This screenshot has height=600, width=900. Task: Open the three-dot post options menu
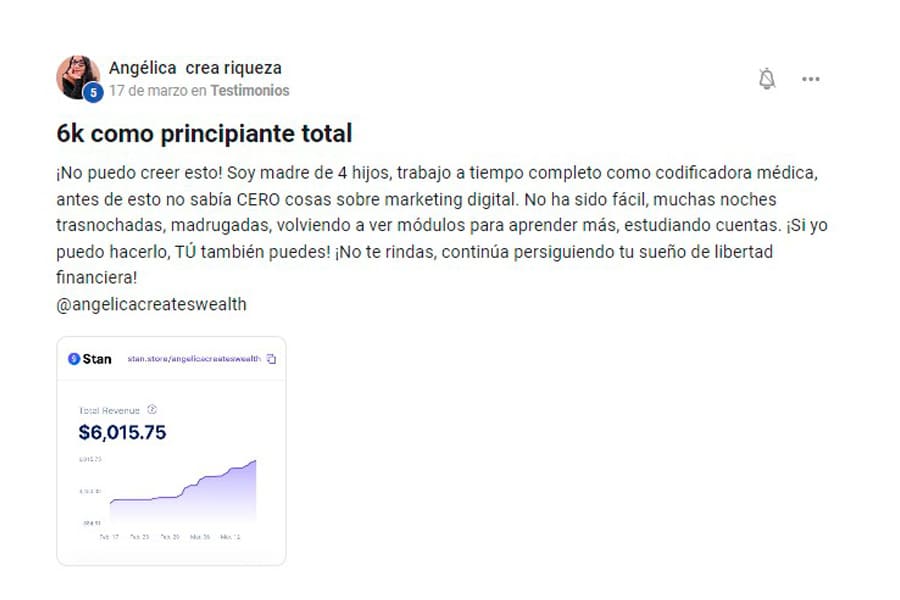click(x=811, y=79)
